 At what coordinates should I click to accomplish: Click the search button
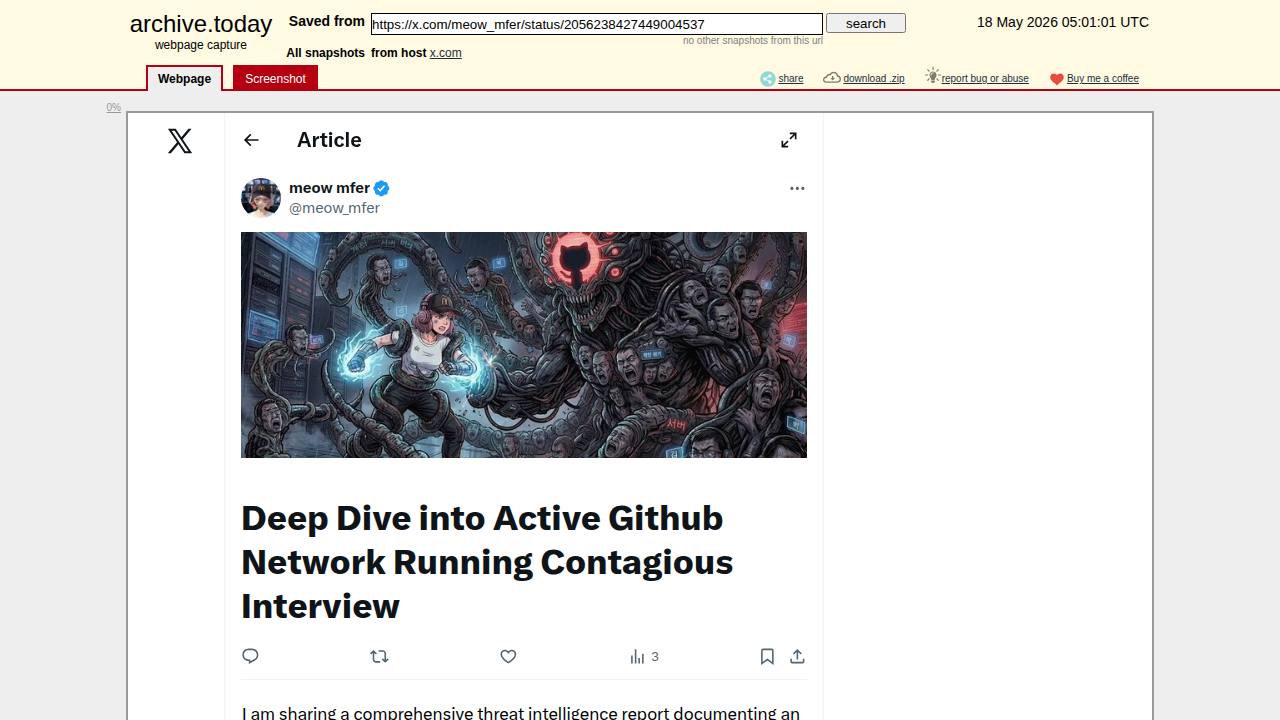[x=866, y=23]
